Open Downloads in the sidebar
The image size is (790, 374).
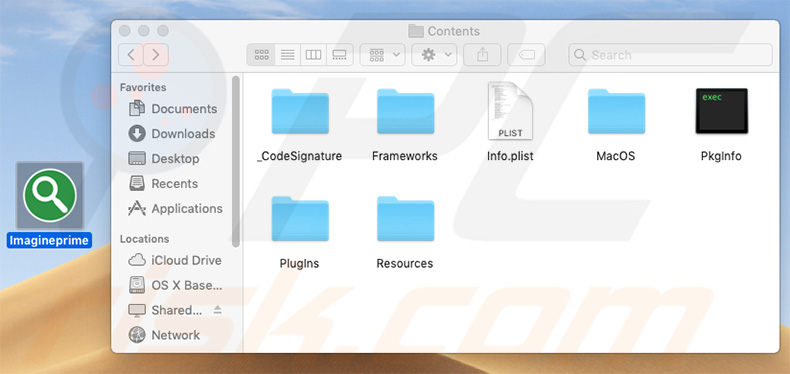172,134
